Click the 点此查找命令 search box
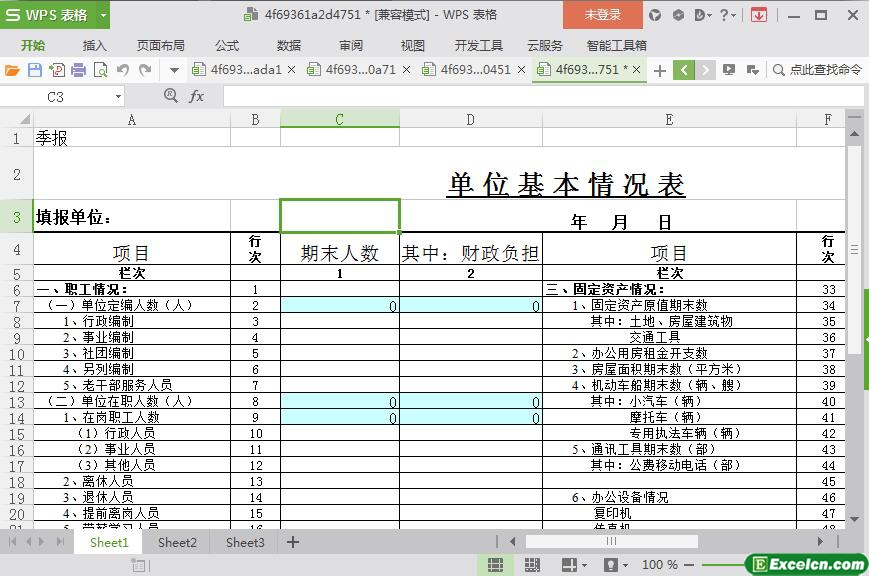Image resolution: width=869 pixels, height=576 pixels. click(819, 70)
